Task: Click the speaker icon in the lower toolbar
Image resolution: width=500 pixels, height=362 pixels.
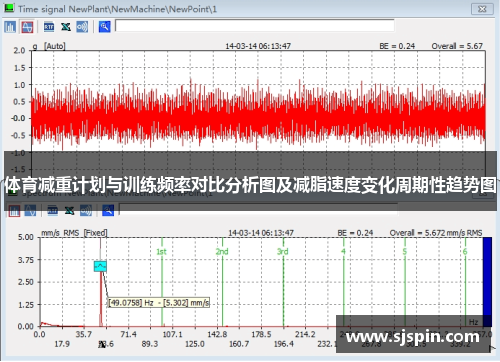Action: (x=86, y=211)
